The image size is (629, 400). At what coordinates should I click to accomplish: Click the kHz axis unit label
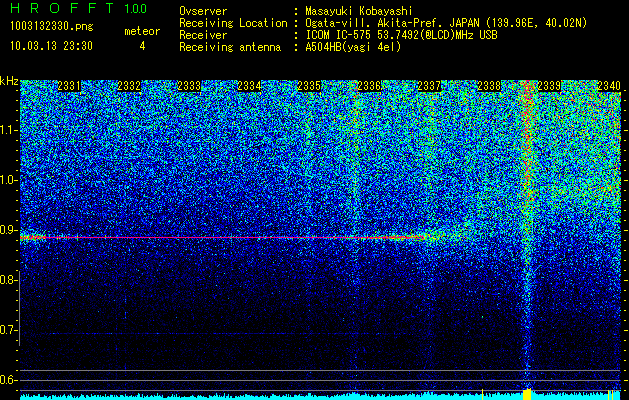click(x=9, y=81)
